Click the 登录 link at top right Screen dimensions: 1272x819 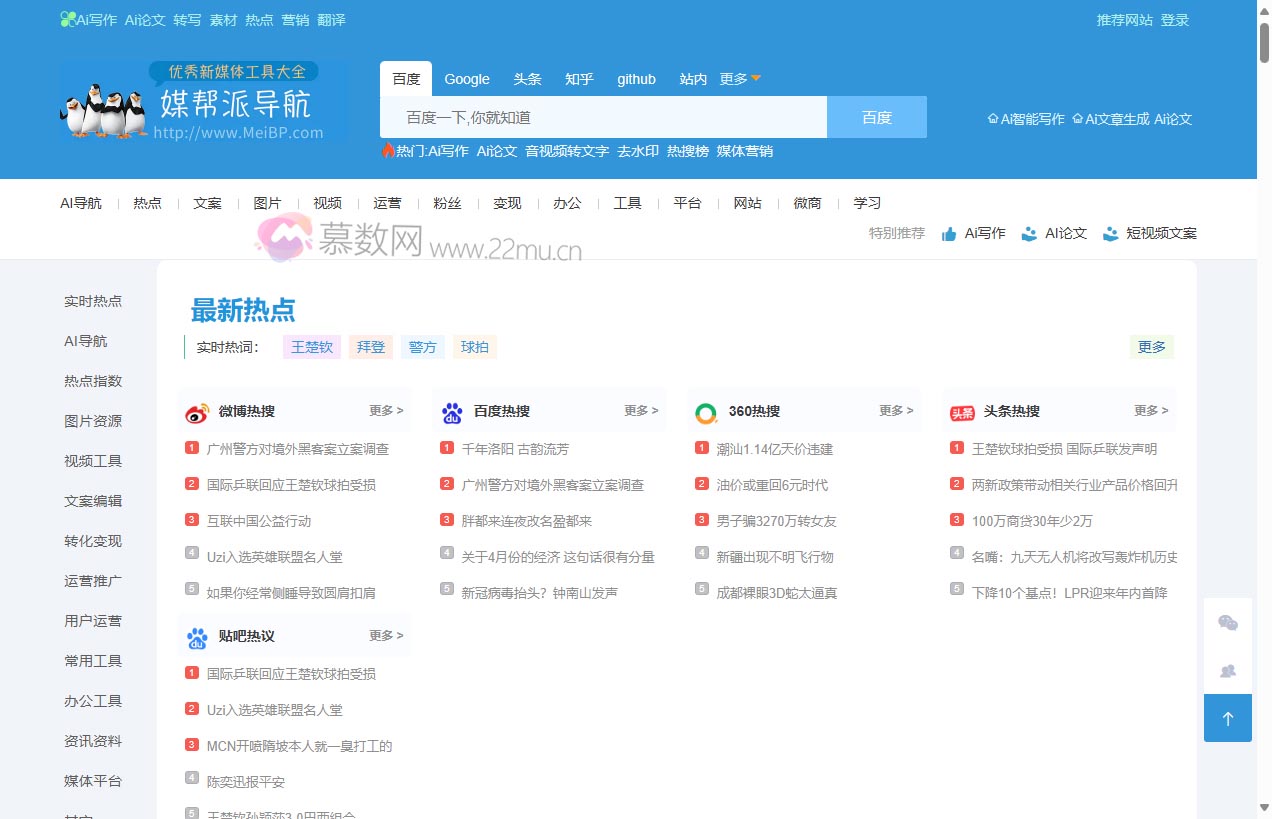1175,19
